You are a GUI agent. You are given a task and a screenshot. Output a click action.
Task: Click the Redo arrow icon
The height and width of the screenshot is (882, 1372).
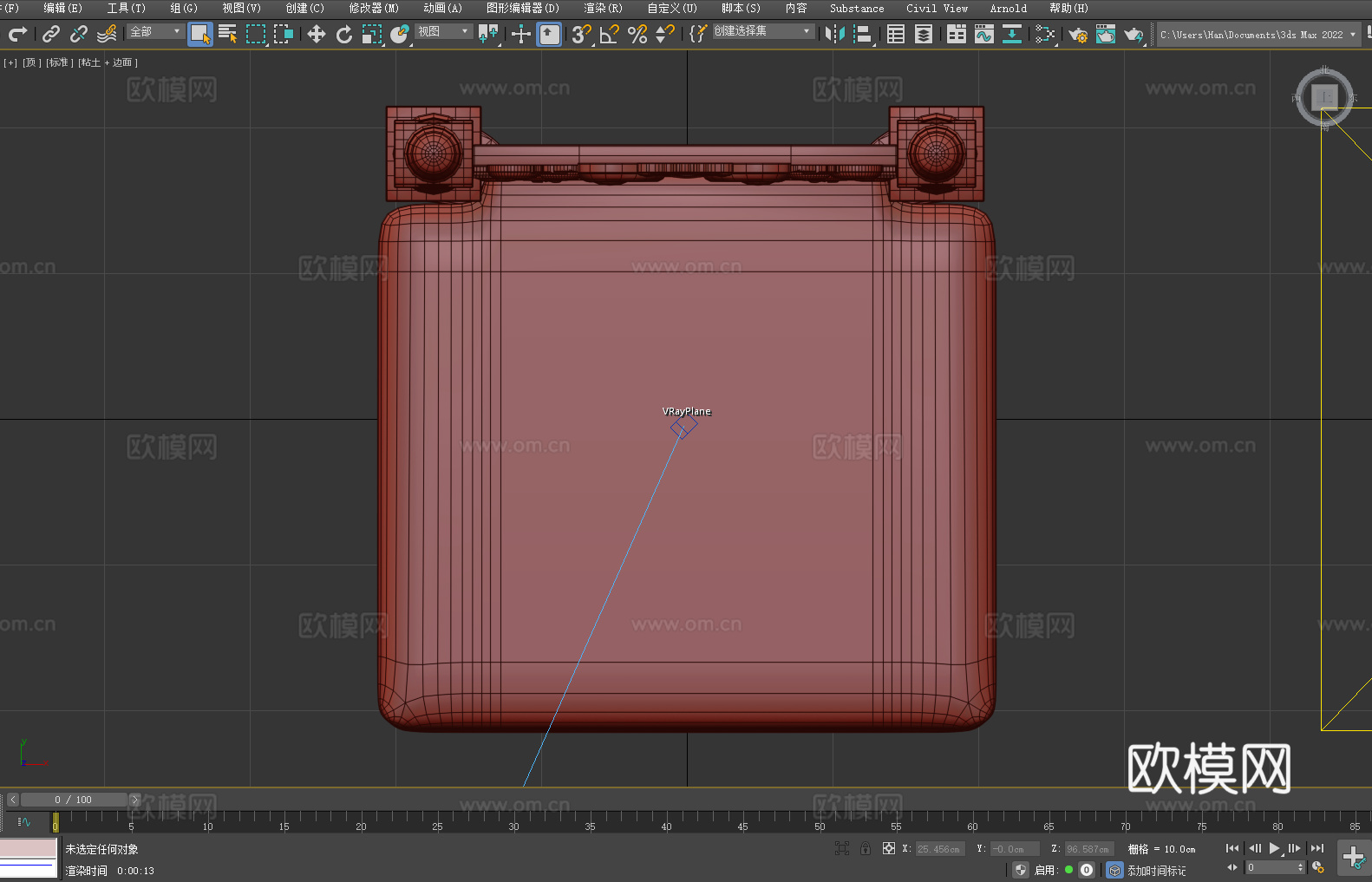click(17, 34)
